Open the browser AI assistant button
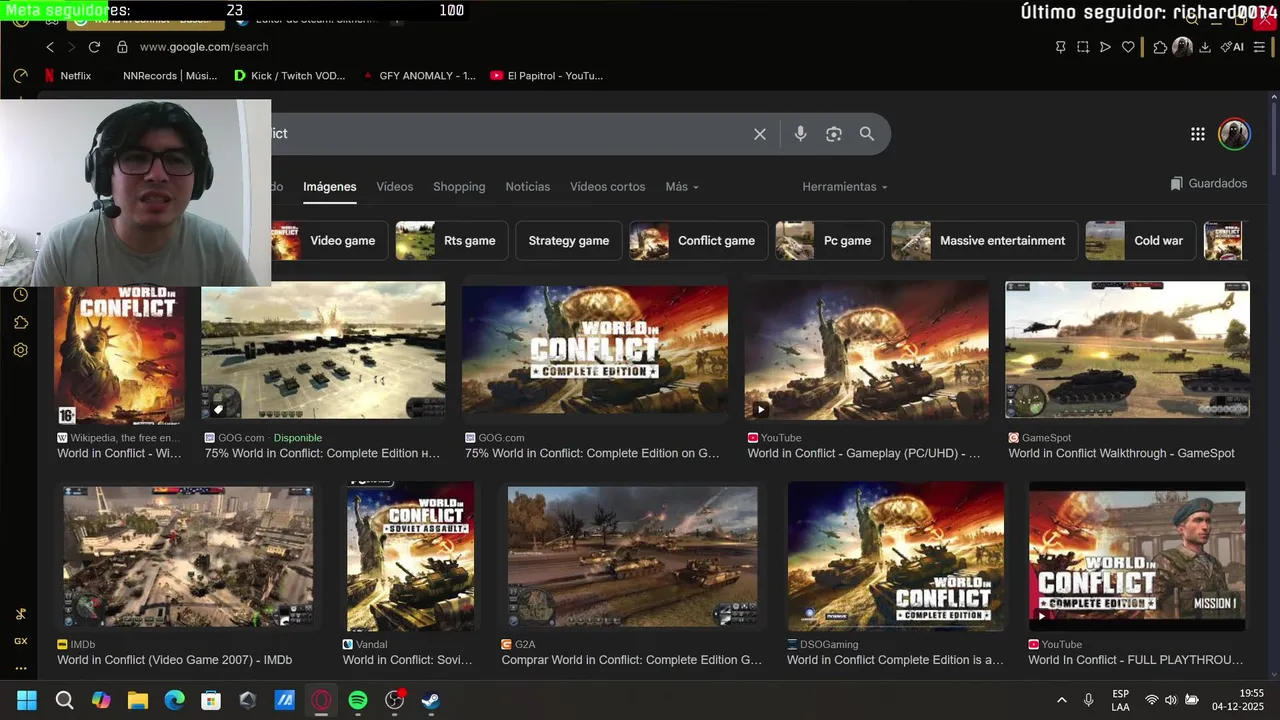The width and height of the screenshot is (1280, 720). (x=1232, y=47)
